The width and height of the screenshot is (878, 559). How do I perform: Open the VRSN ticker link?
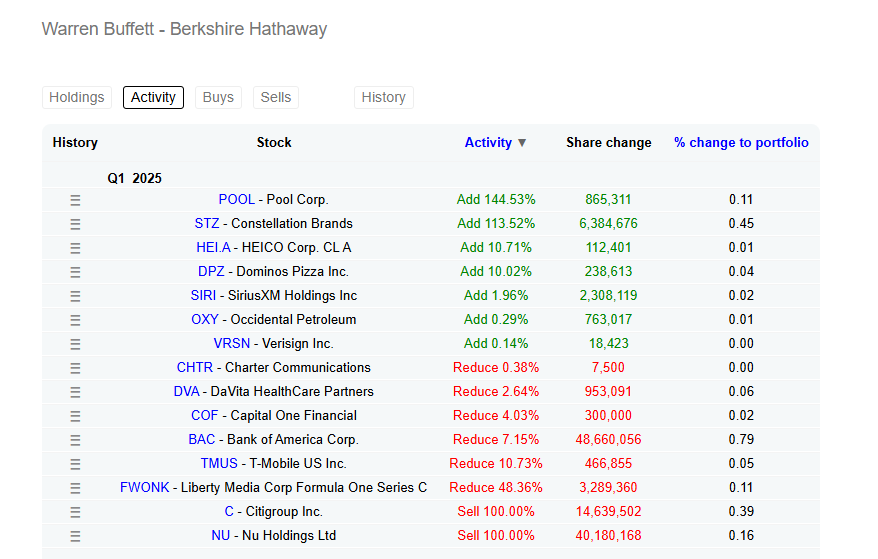coord(232,344)
